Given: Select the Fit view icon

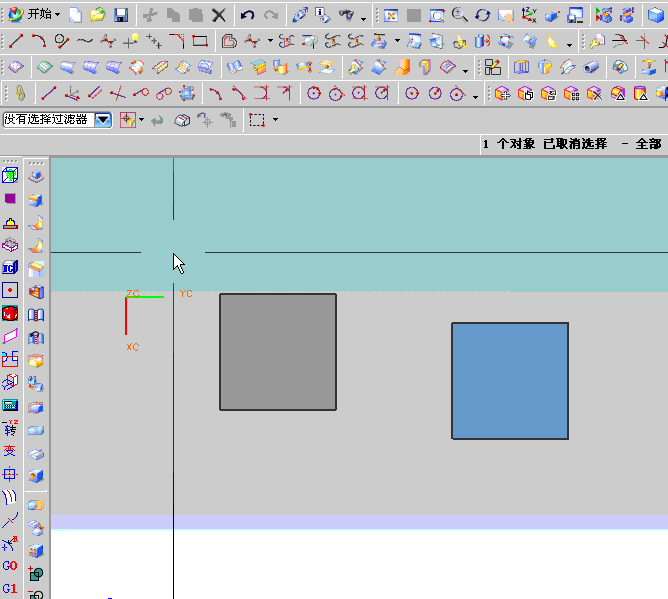Looking at the screenshot, I should [x=391, y=15].
